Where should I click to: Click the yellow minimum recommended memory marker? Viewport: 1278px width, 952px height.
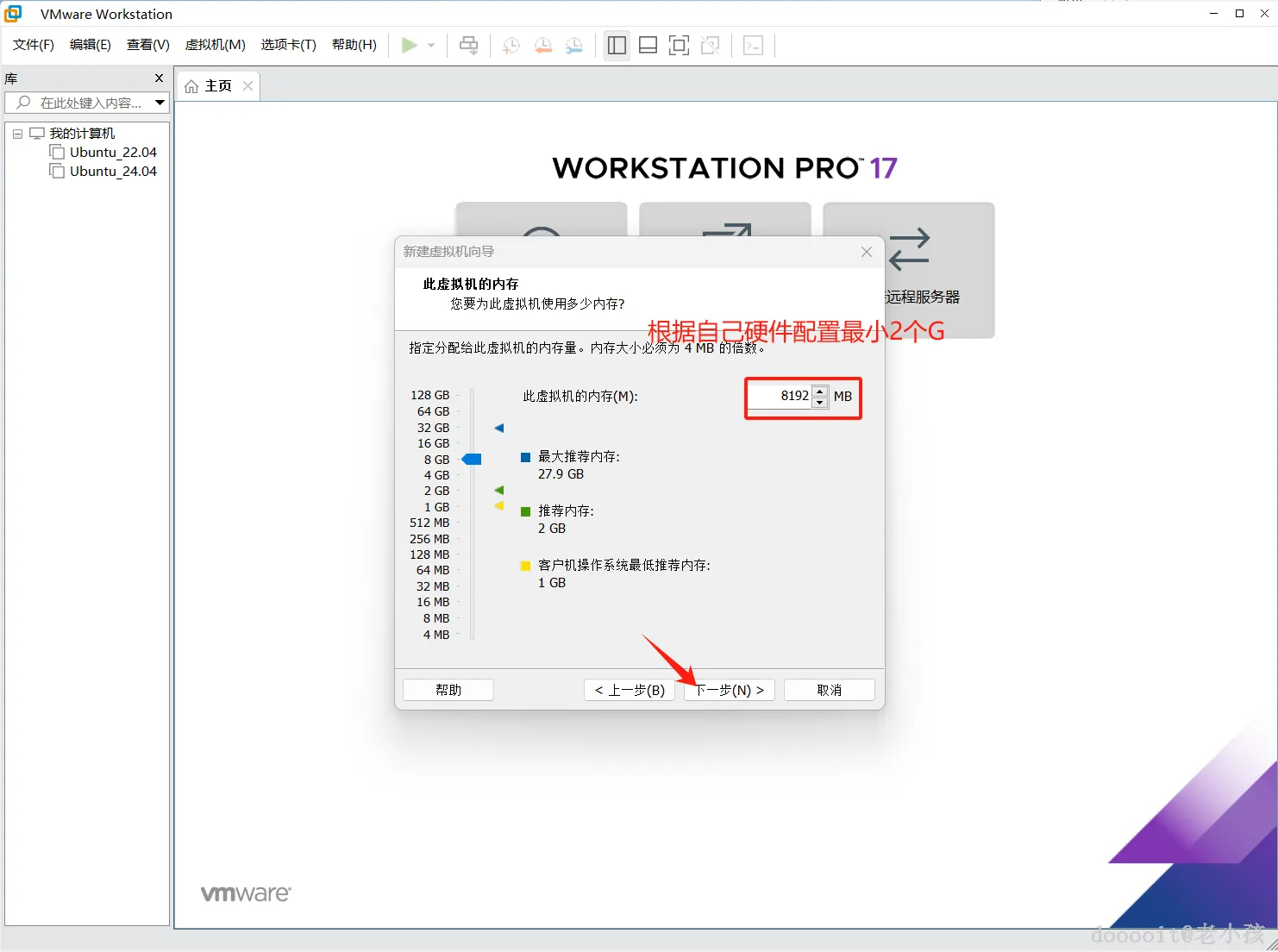click(x=498, y=506)
